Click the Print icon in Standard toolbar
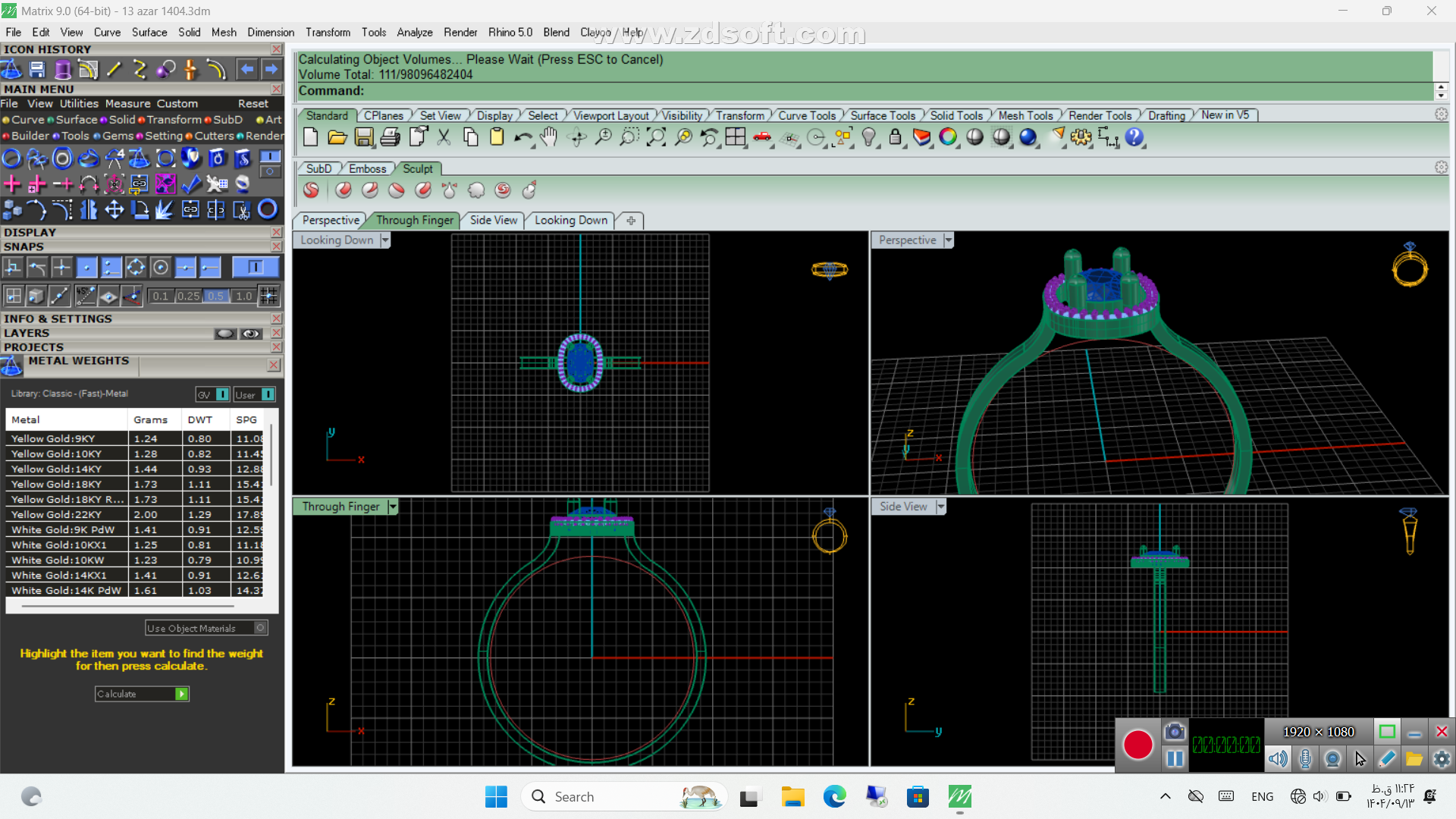The width and height of the screenshot is (1456, 819). pos(390,137)
